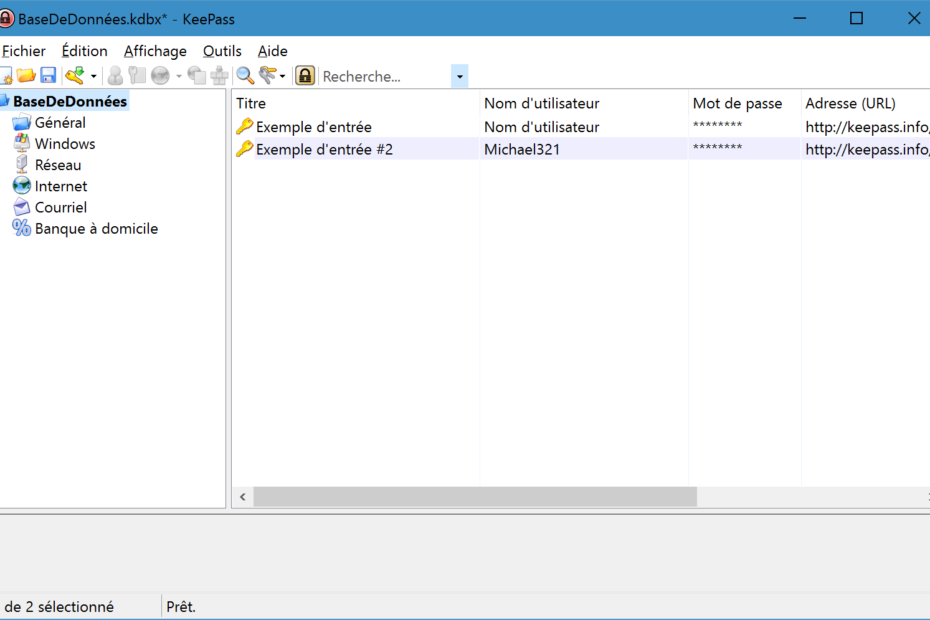
Task: Click the Open database folder icon
Action: [26, 76]
